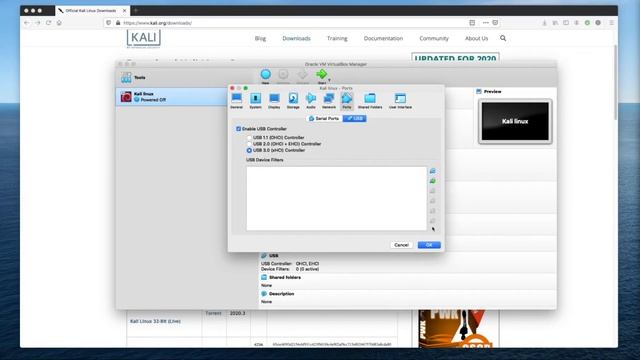This screenshot has width=640, height=360.
Task: Select Kali linux VM in machine list
Action: point(172,97)
